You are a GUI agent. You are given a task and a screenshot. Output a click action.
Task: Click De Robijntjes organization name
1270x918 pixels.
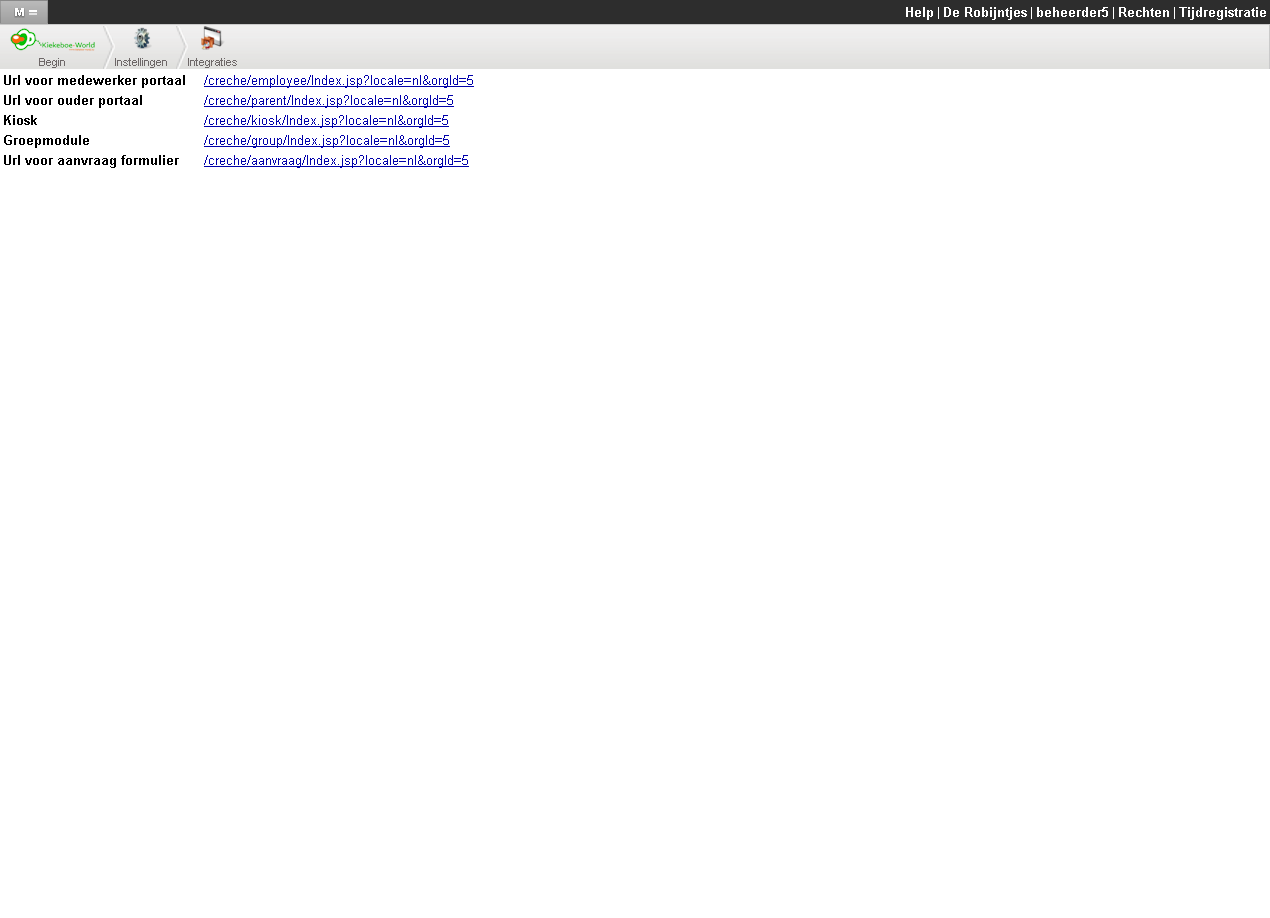coord(984,12)
